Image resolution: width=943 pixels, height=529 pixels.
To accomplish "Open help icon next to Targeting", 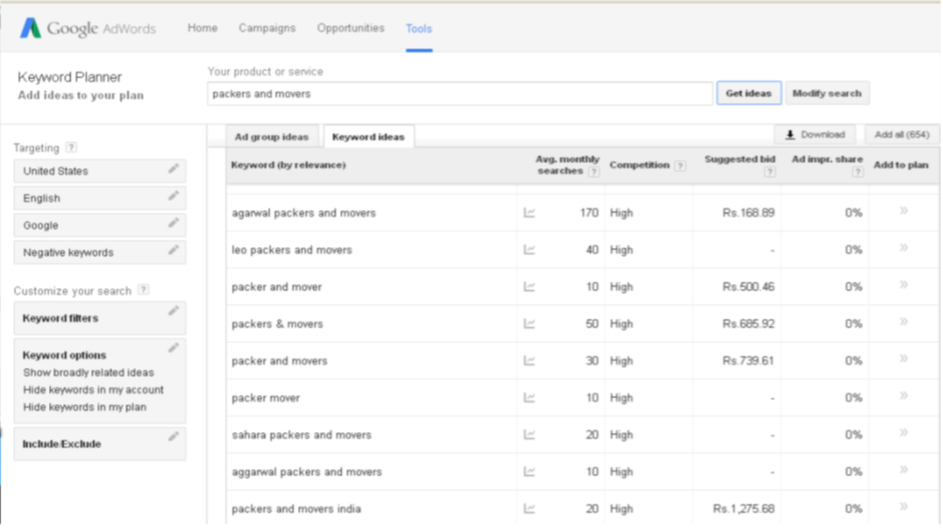I will [x=71, y=148].
